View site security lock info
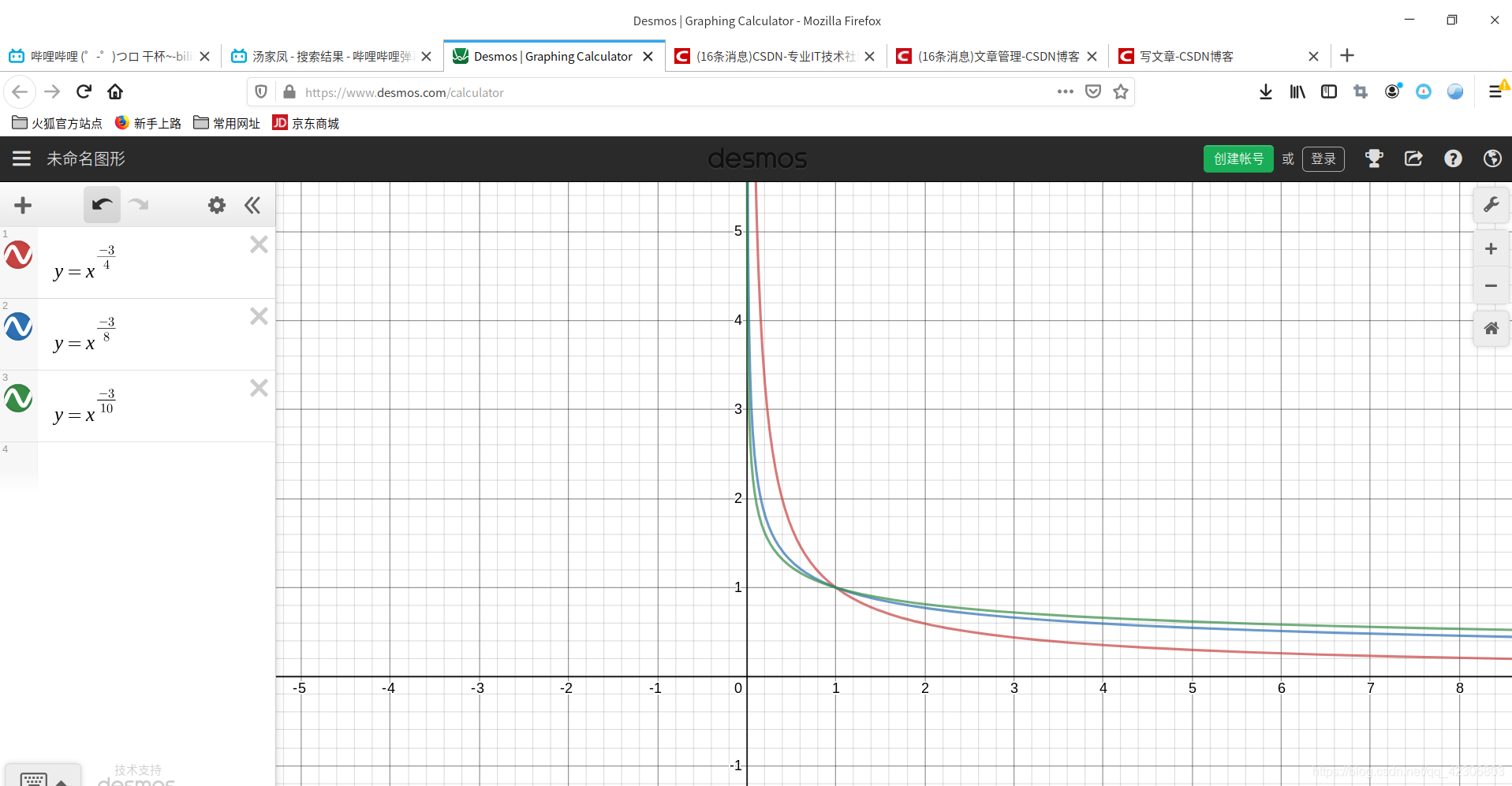The width and height of the screenshot is (1512, 786). point(289,91)
